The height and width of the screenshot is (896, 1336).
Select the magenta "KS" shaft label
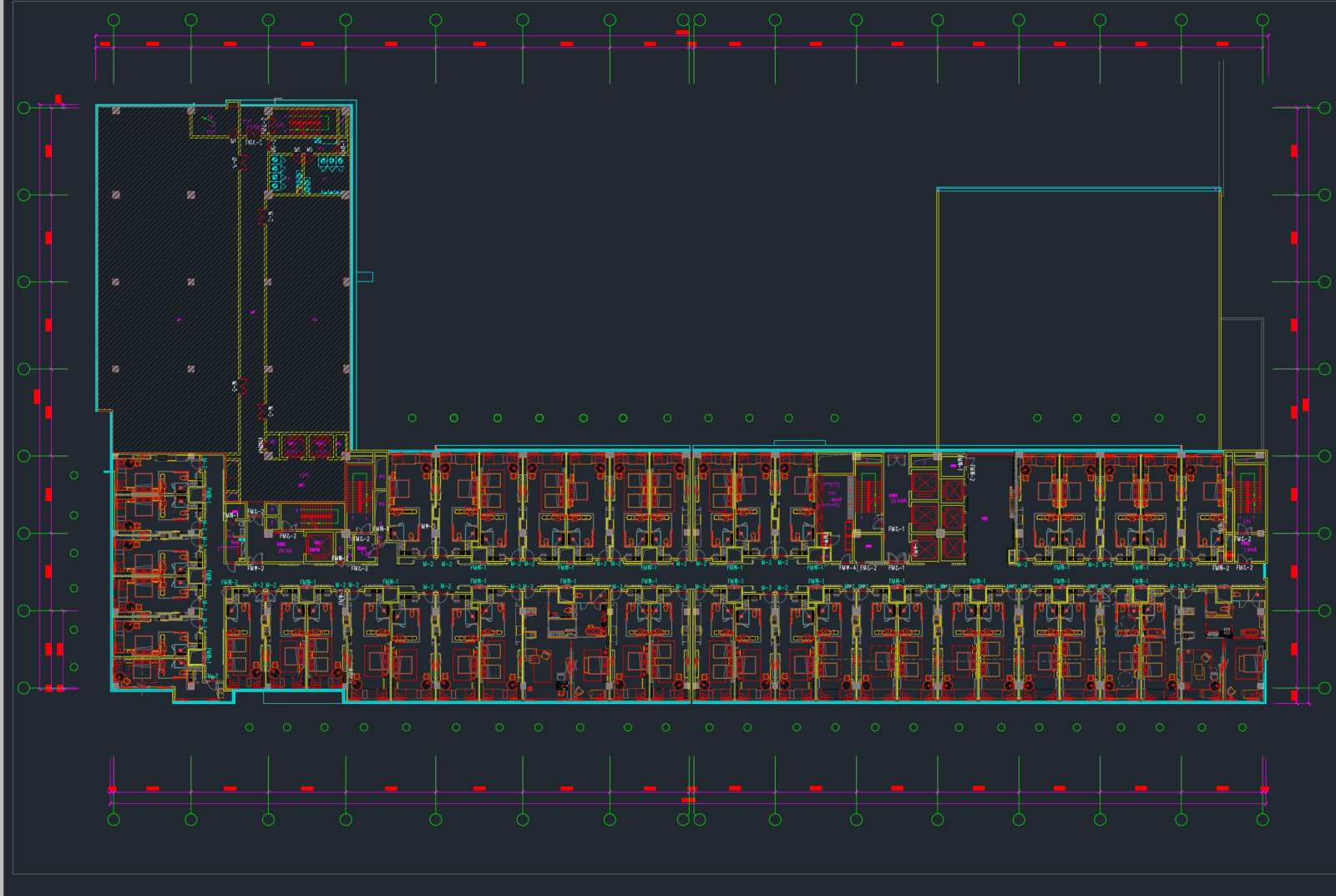[382, 504]
